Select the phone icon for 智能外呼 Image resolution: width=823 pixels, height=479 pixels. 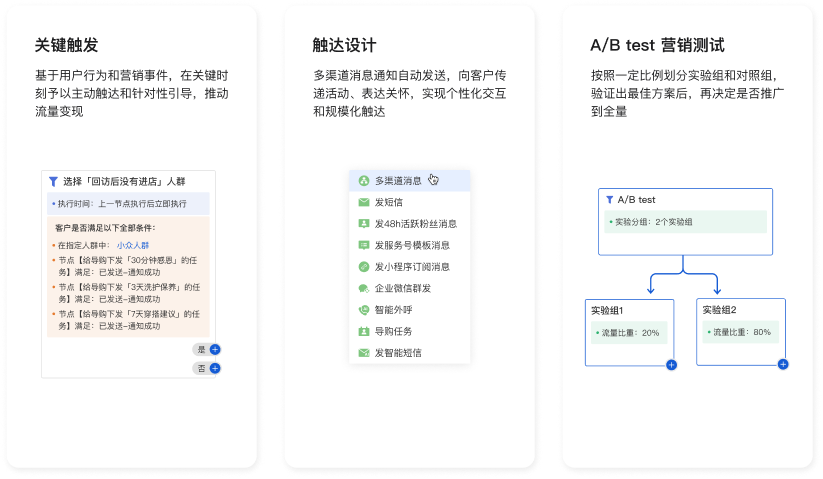pos(363,310)
